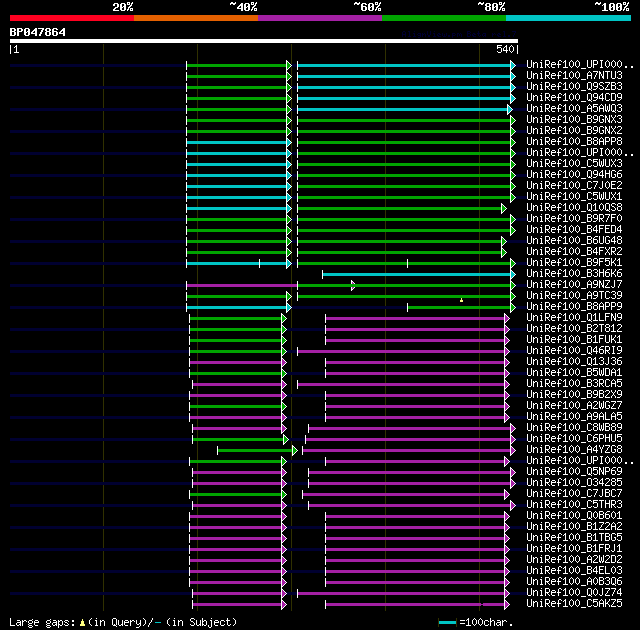Click the UniRef100_B8APP9 label

click(574, 307)
